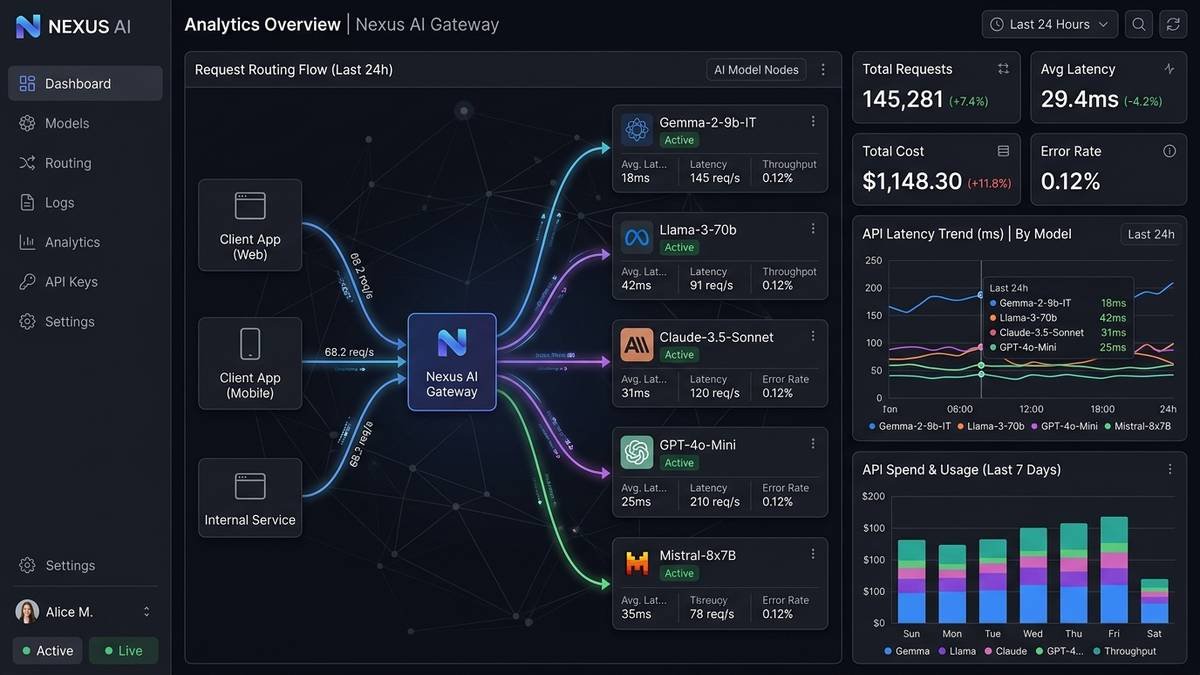1200x675 pixels.
Task: Click the search icon in header
Action: click(1138, 24)
